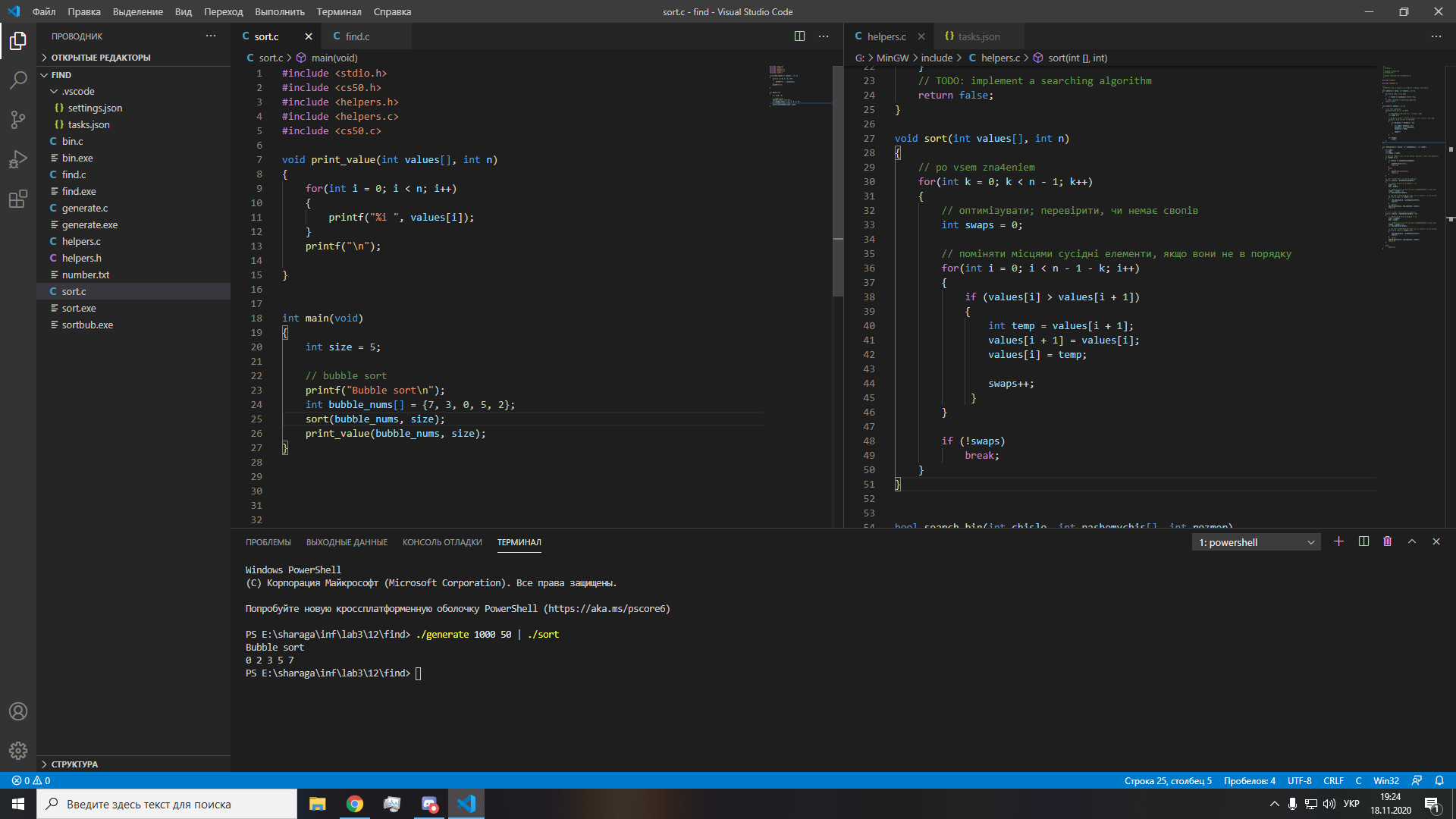Expand the Outline (СТРУКТУРА) section
This screenshot has width=1456, height=819.
133,764
